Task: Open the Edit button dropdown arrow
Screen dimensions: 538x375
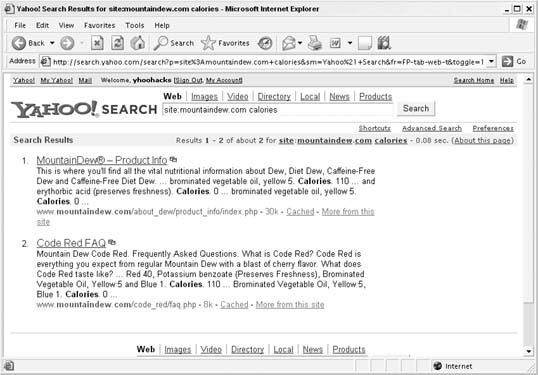Action: (350, 43)
